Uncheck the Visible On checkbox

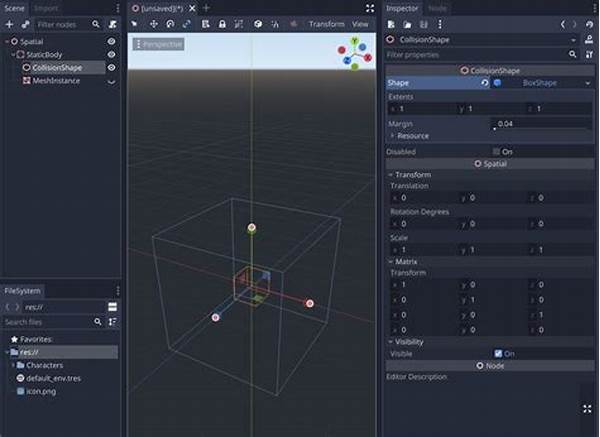coord(498,354)
